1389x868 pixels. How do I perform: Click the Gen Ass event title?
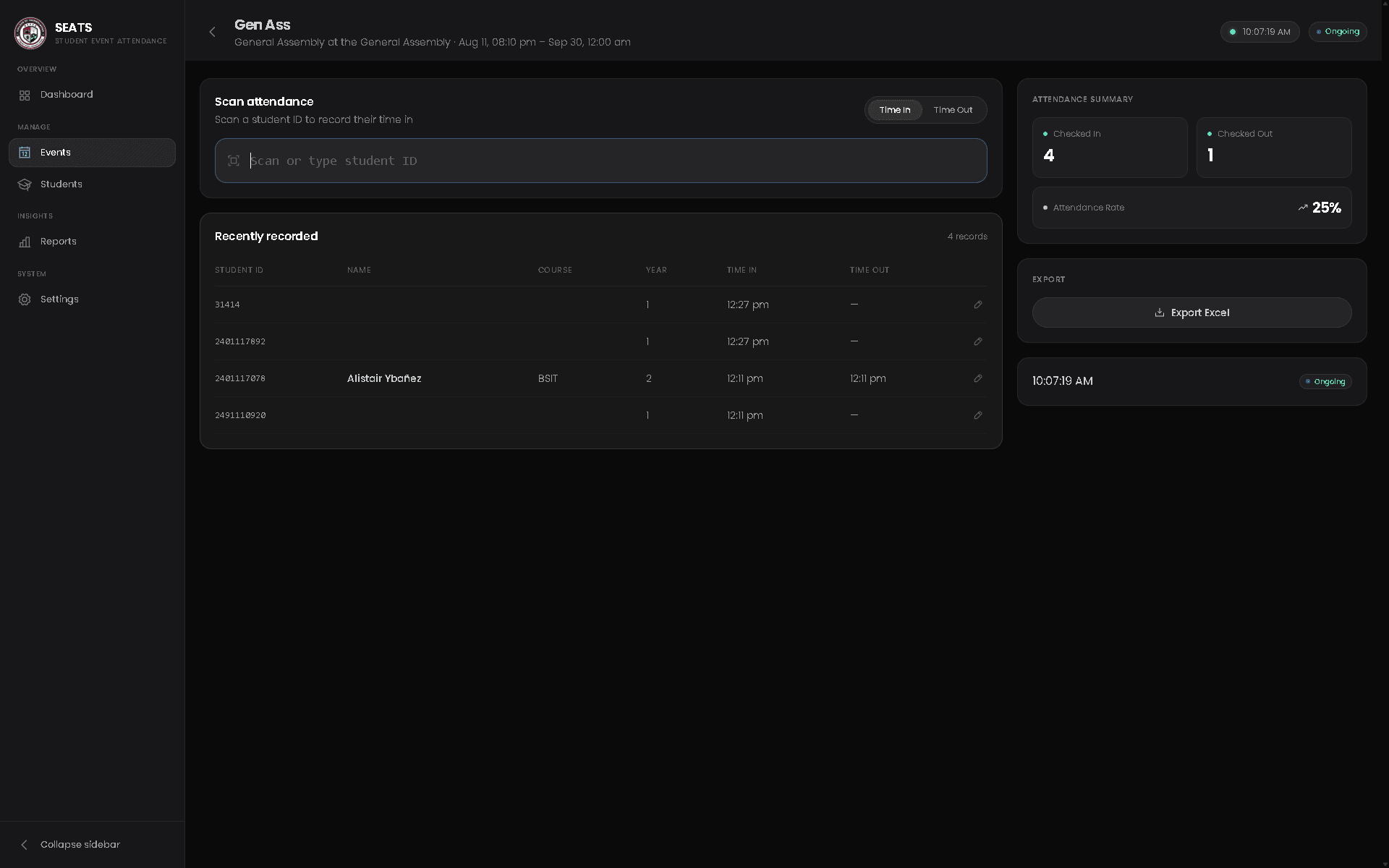(x=263, y=25)
